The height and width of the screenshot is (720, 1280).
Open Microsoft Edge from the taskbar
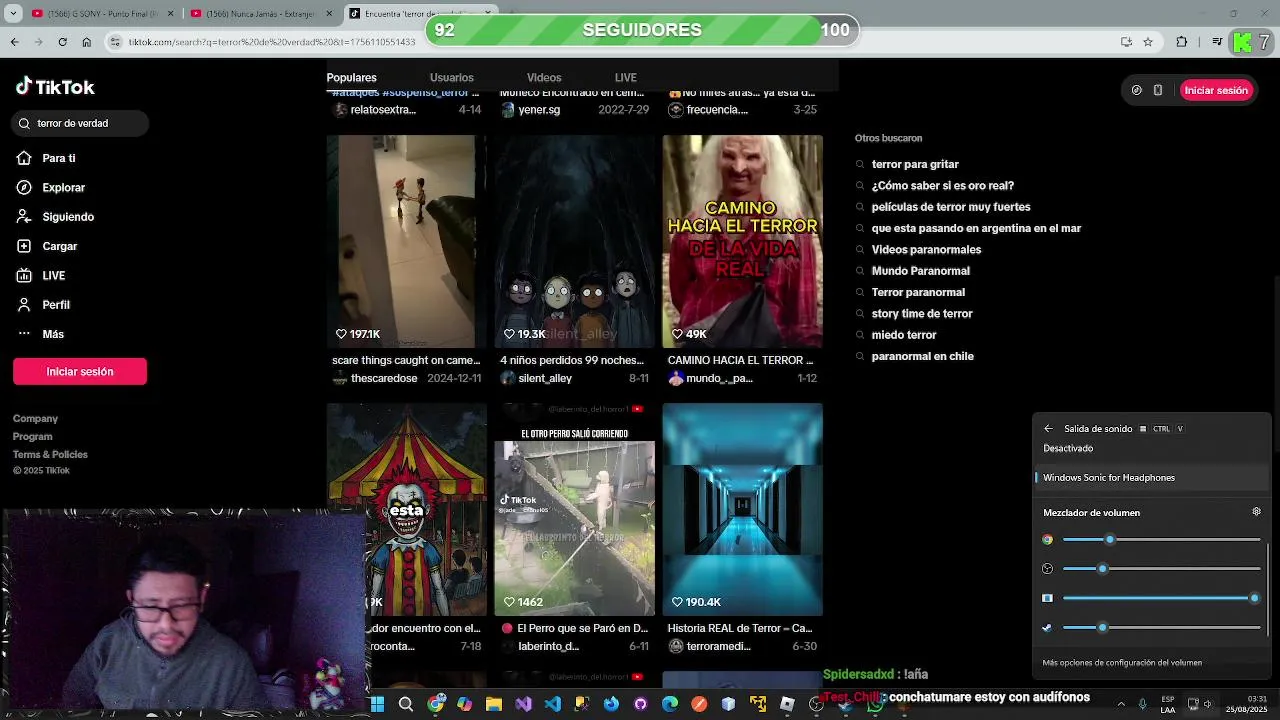pos(670,705)
